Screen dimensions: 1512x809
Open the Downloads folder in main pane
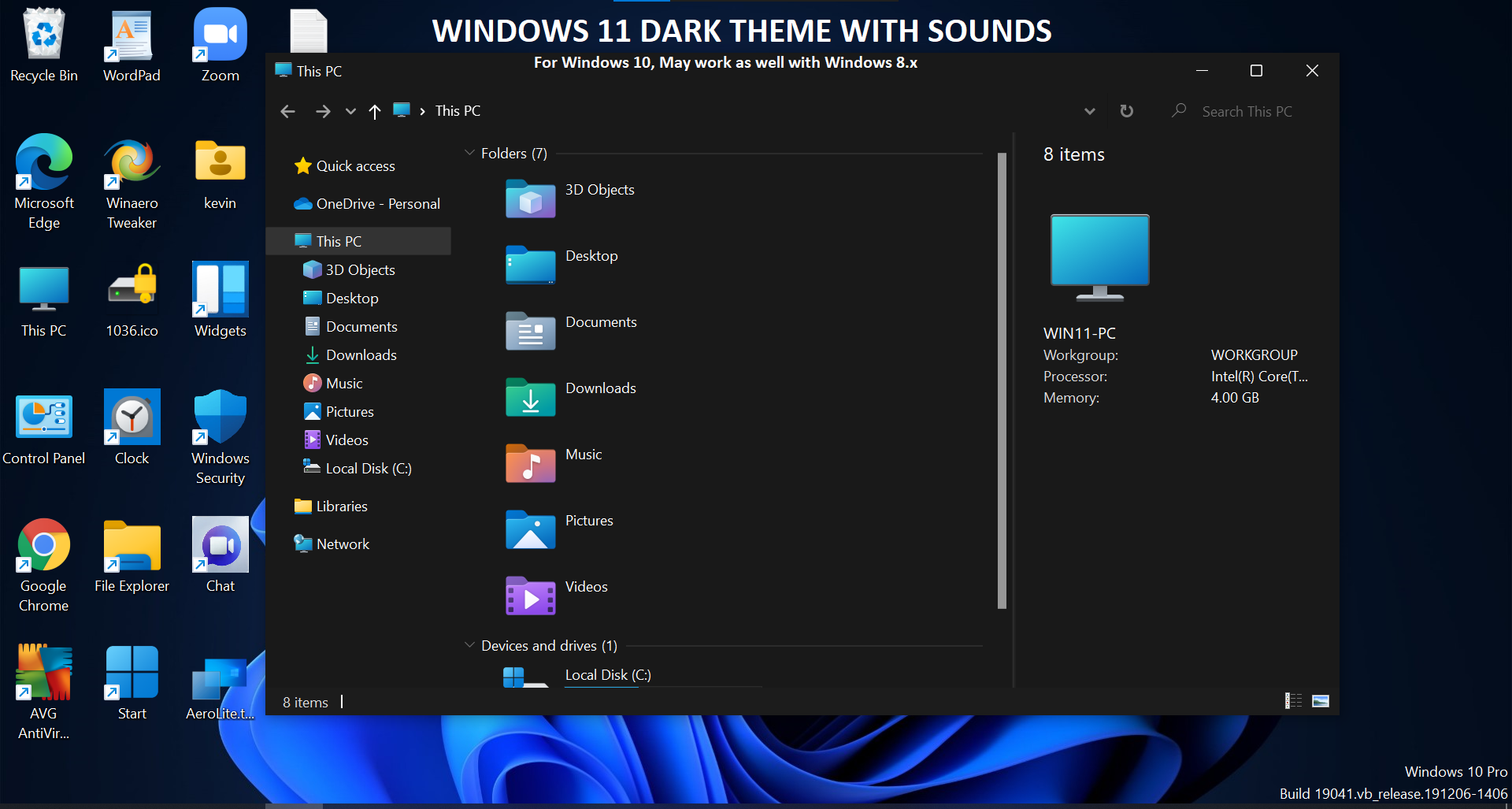pos(572,397)
